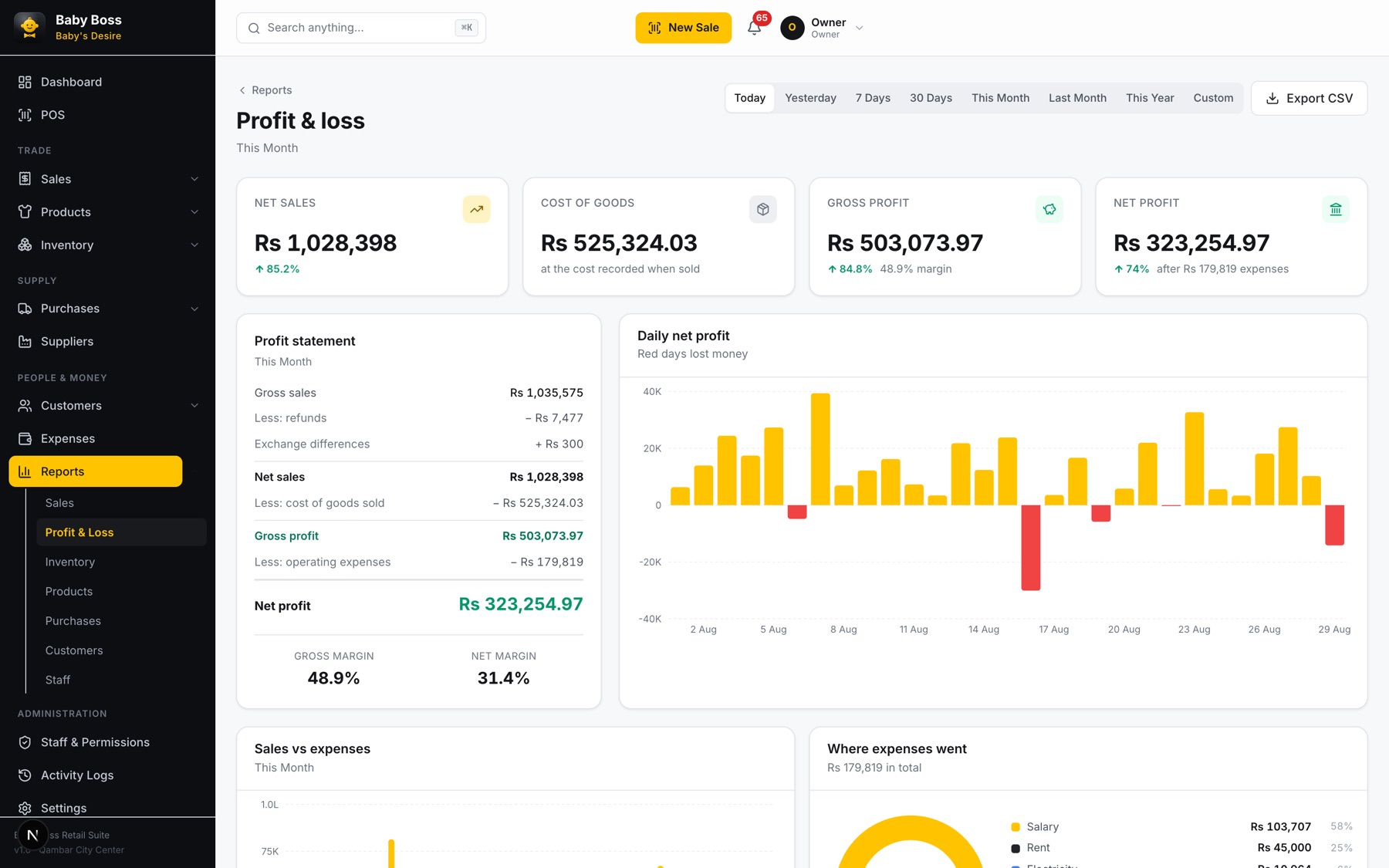The image size is (1389, 868).
Task: Select the Last Month date range tab
Action: tap(1077, 98)
